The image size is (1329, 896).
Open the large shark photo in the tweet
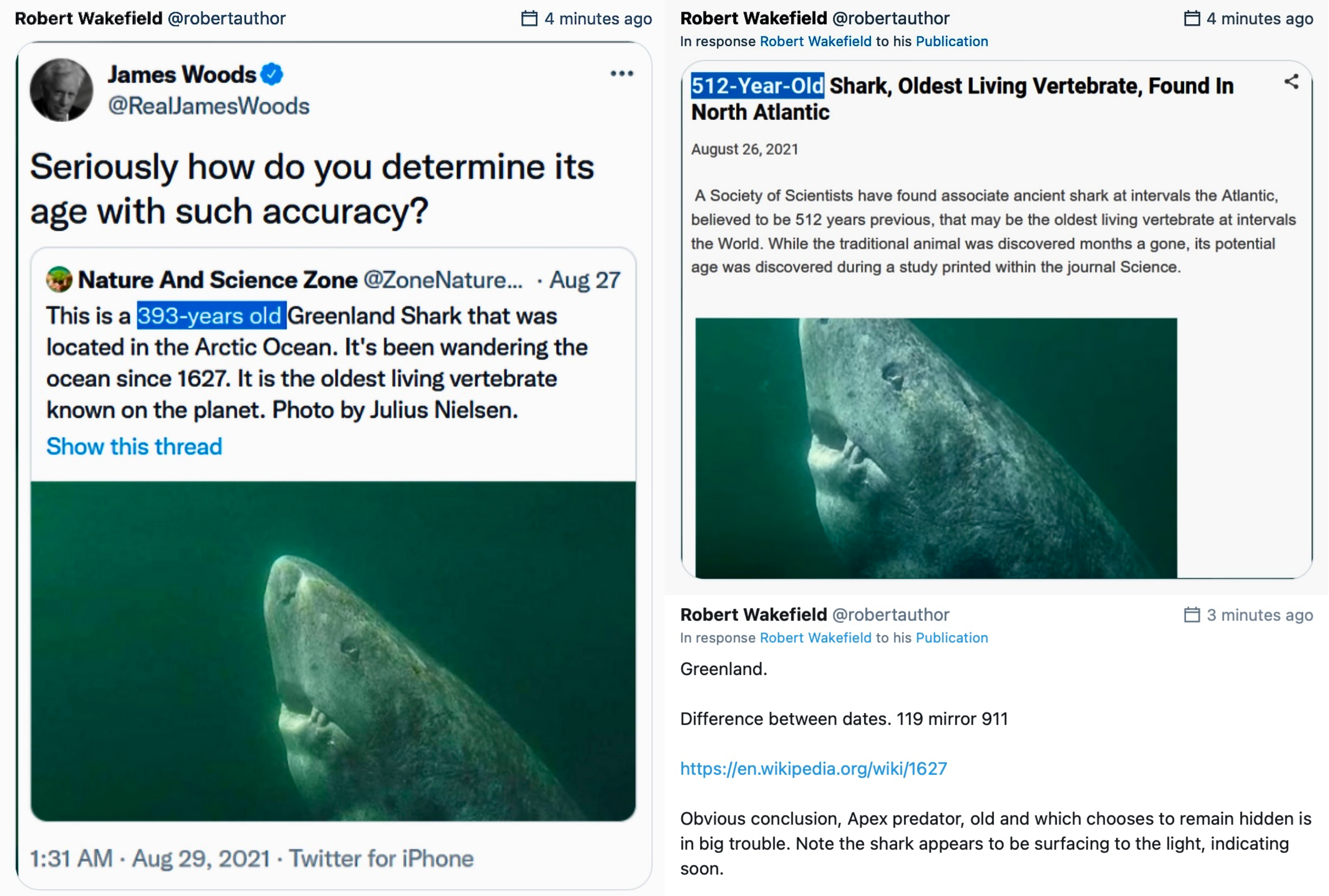[333, 651]
